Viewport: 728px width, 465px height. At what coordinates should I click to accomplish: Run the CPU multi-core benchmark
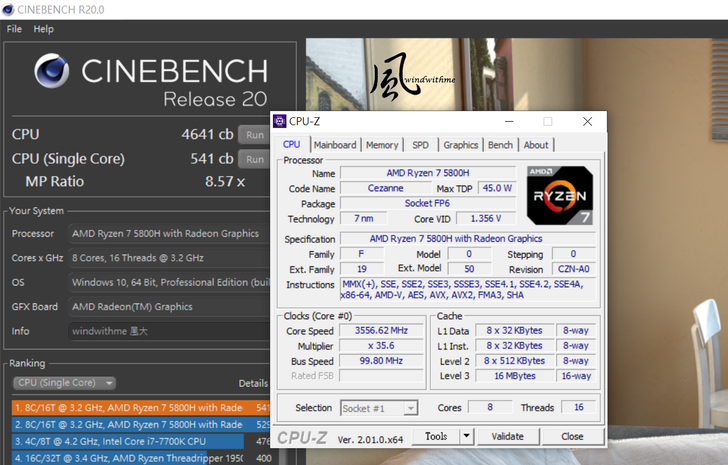pos(254,134)
